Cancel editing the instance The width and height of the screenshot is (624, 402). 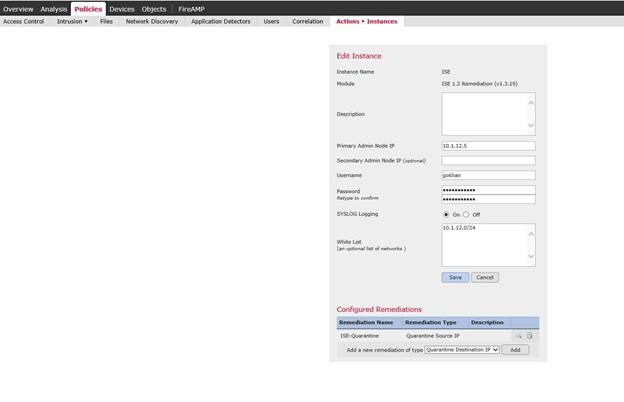pyautogui.click(x=485, y=277)
